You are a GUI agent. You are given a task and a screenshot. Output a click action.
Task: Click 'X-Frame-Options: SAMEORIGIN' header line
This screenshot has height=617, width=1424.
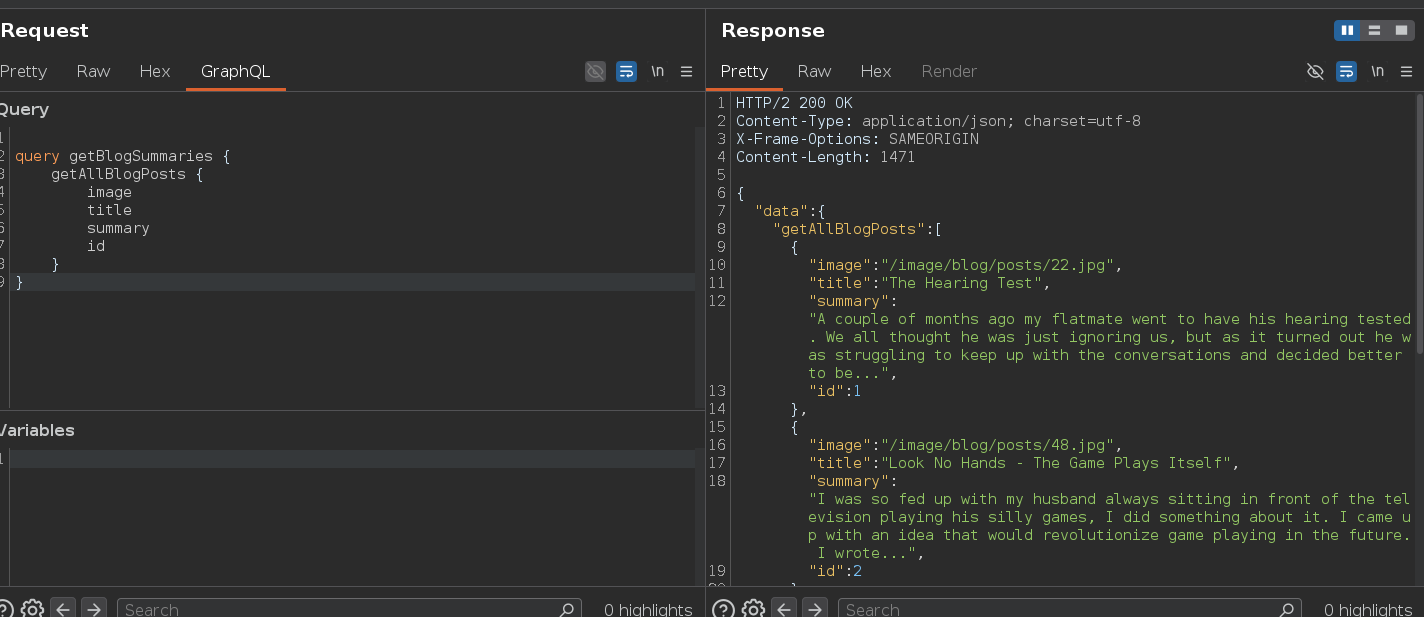857,139
